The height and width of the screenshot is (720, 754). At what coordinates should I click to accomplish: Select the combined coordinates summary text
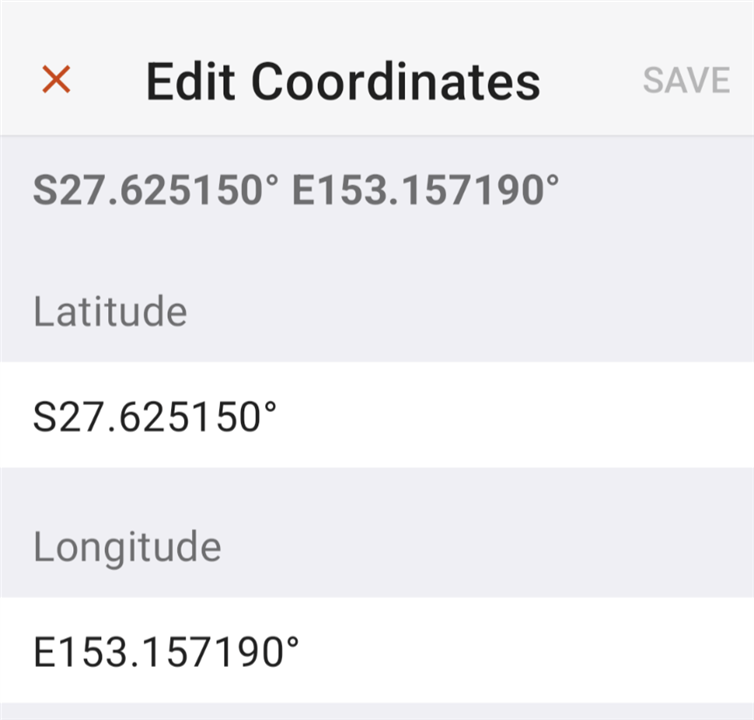[x=296, y=189]
